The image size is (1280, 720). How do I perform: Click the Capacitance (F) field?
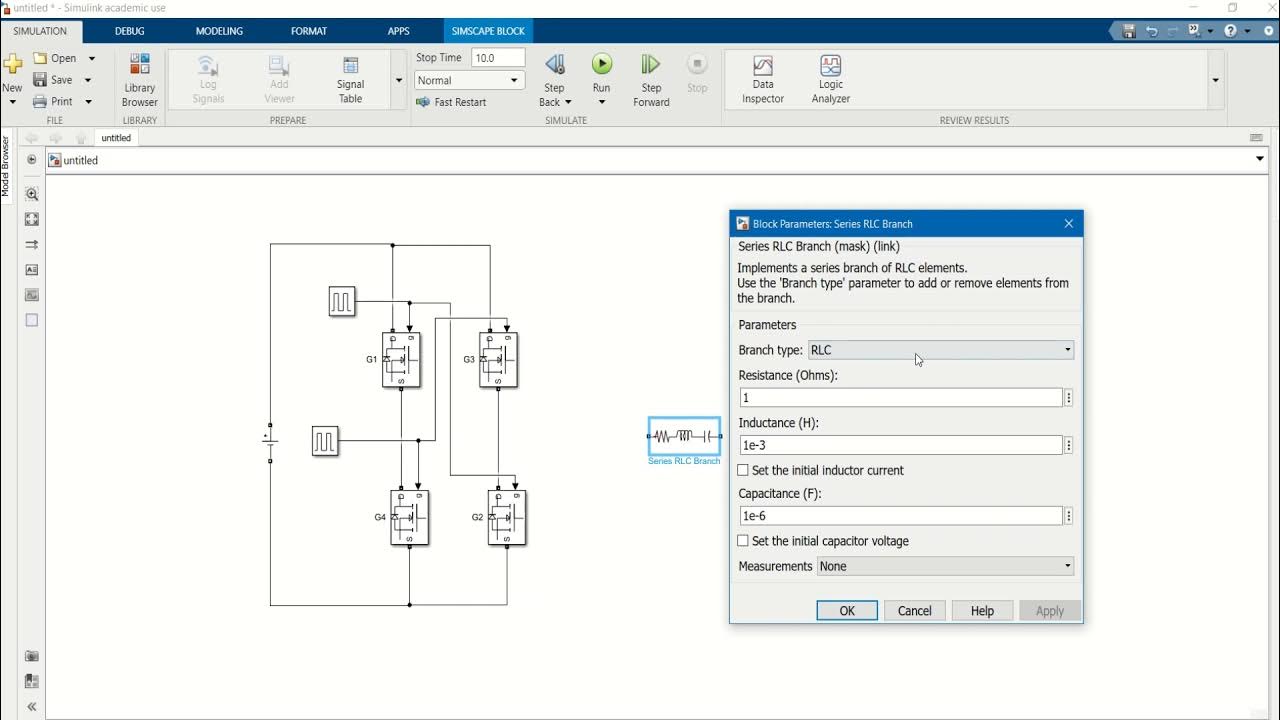tap(900, 516)
